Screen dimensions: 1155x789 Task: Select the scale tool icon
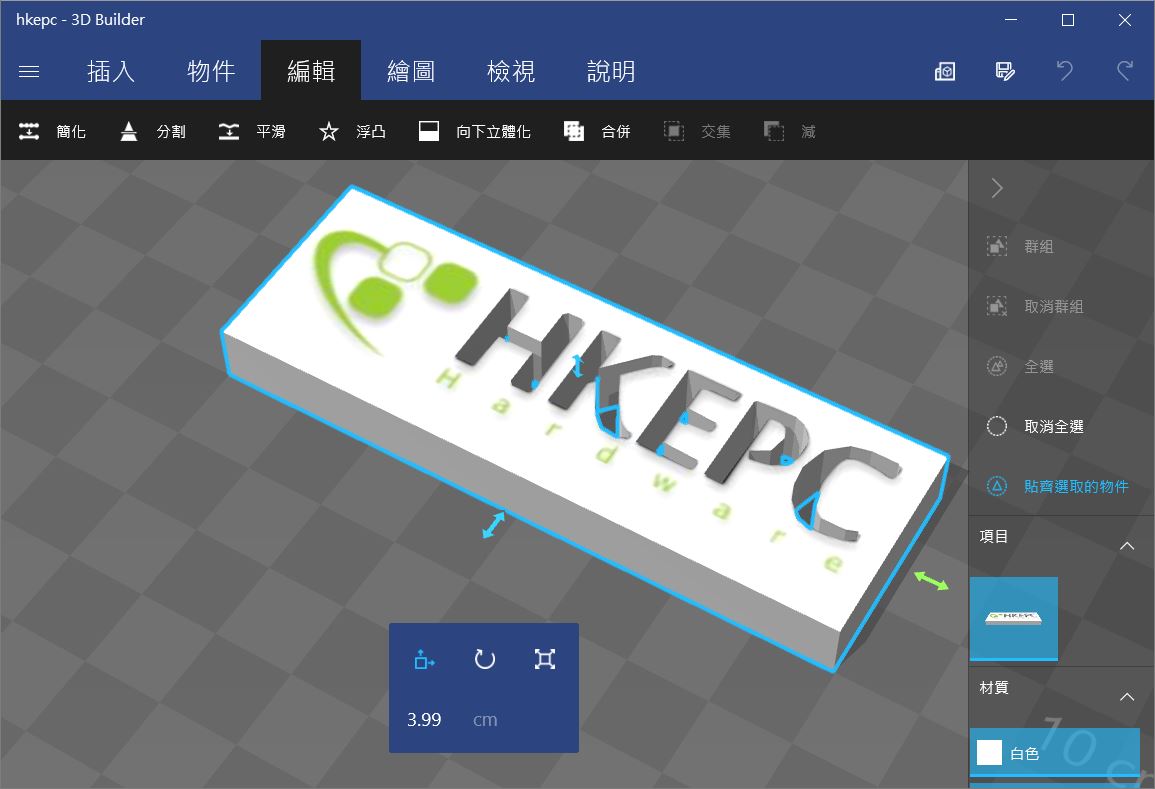click(x=545, y=659)
